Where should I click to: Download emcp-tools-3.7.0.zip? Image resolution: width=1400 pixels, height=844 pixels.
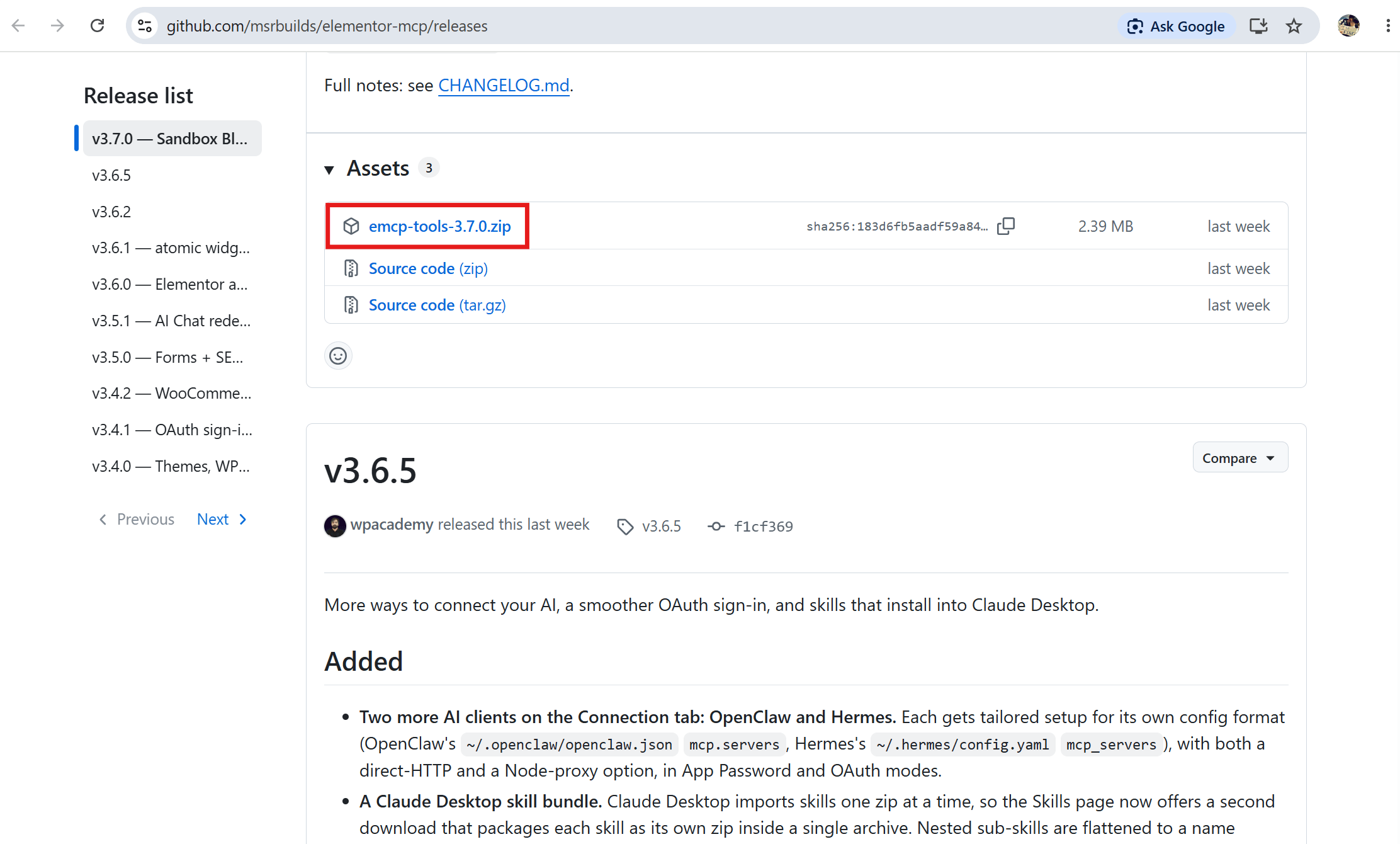439,226
